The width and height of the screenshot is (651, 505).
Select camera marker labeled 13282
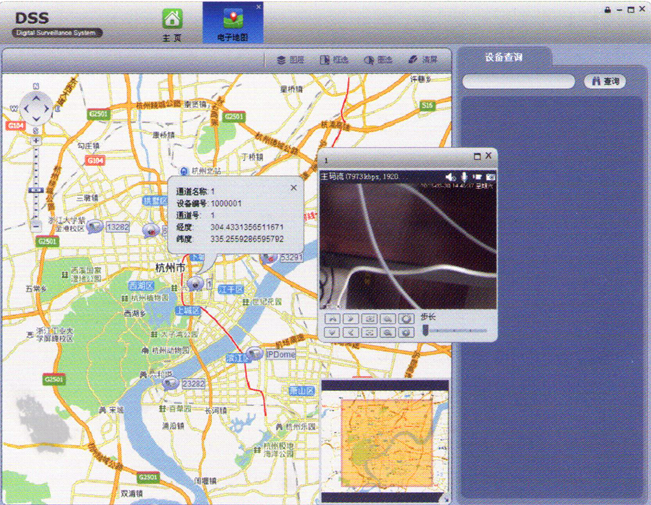pos(95,226)
